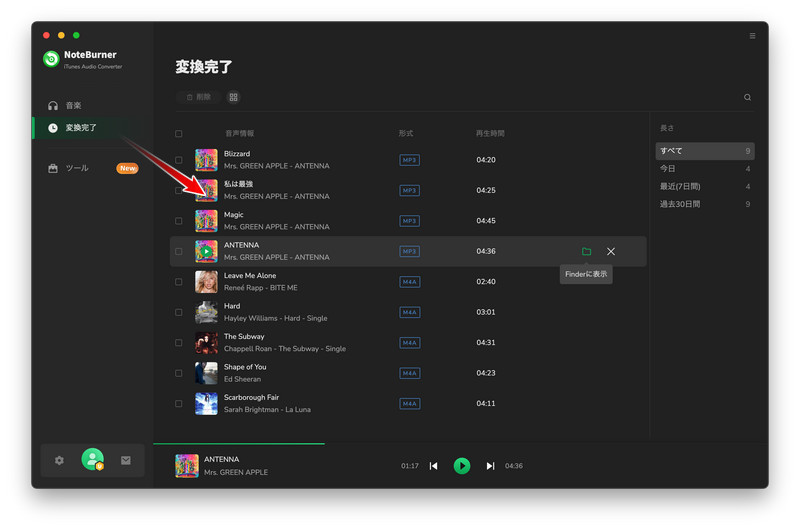Check the Leave Me Alone checkbox

(x=179, y=282)
